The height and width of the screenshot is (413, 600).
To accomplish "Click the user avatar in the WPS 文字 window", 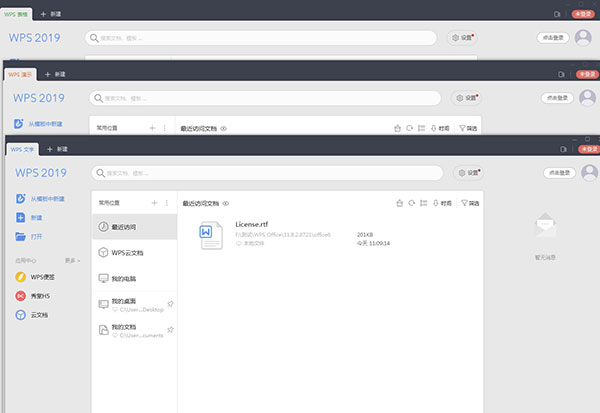I will tap(590, 173).
